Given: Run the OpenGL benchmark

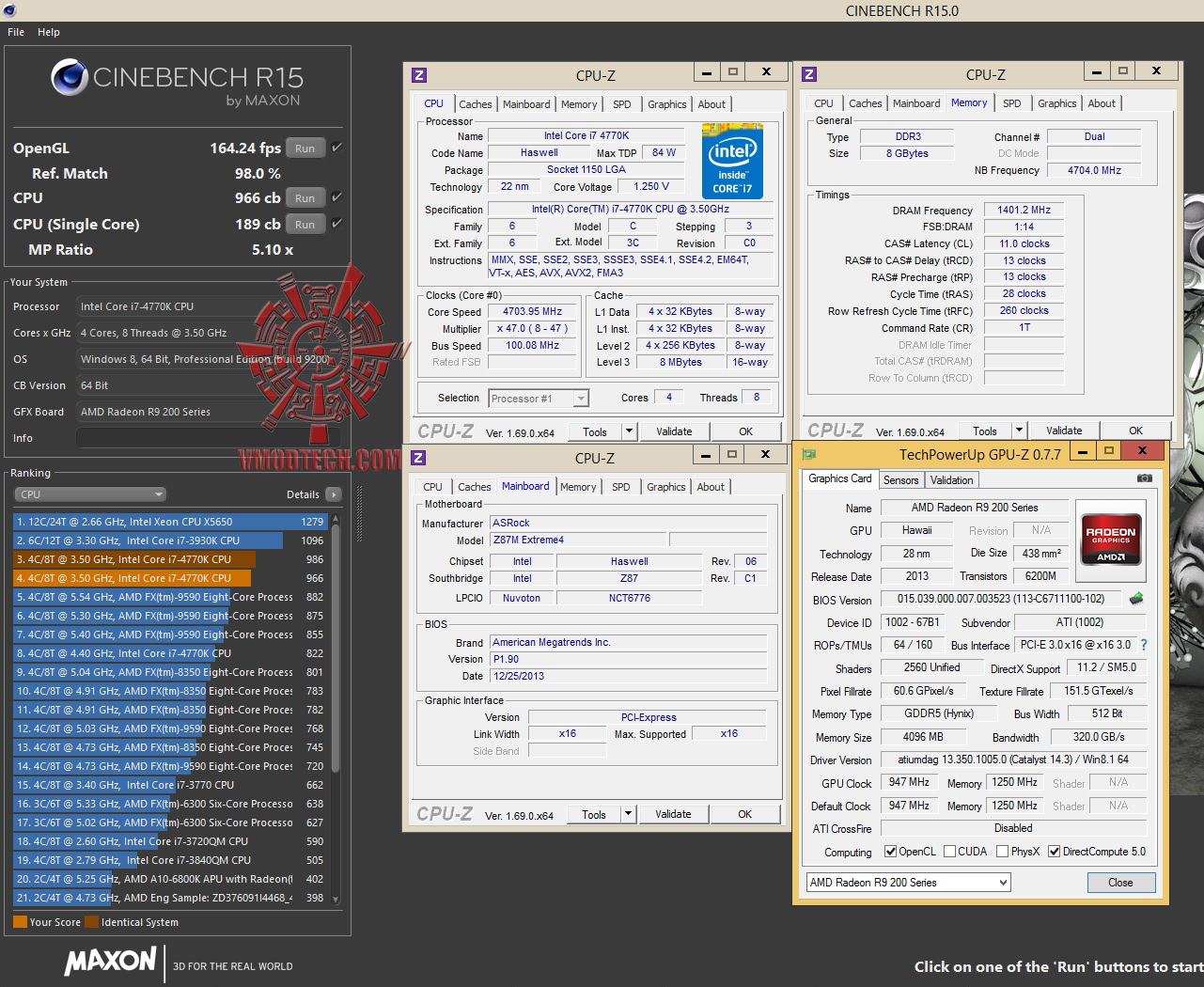Looking at the screenshot, I should (x=305, y=148).
